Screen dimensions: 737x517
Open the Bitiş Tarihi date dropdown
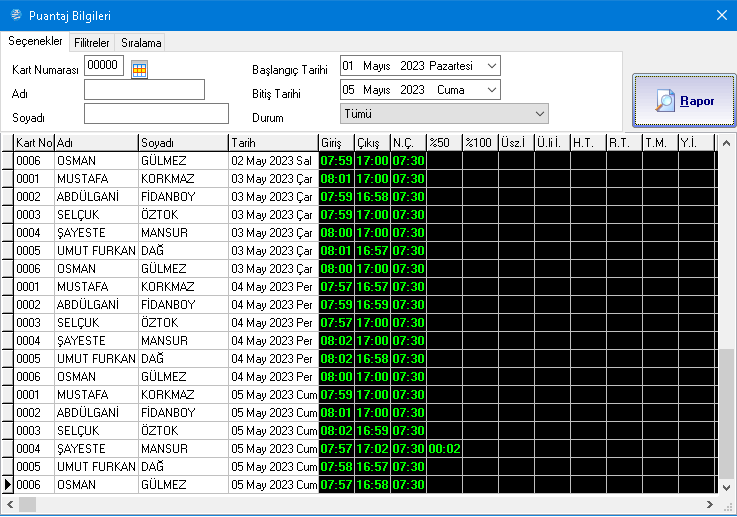491,90
